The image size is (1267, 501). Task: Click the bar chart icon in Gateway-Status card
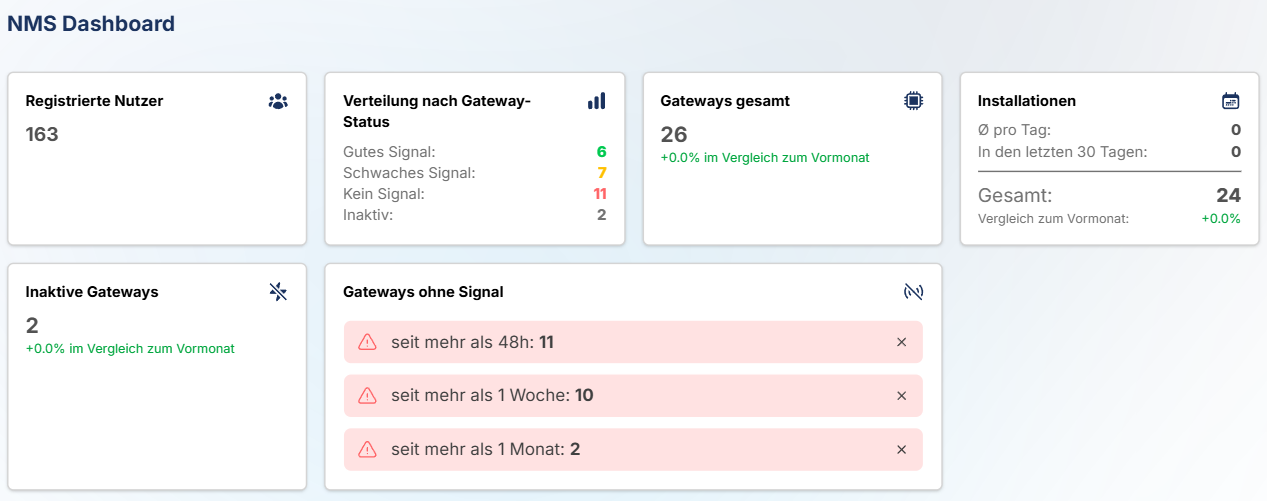(596, 101)
